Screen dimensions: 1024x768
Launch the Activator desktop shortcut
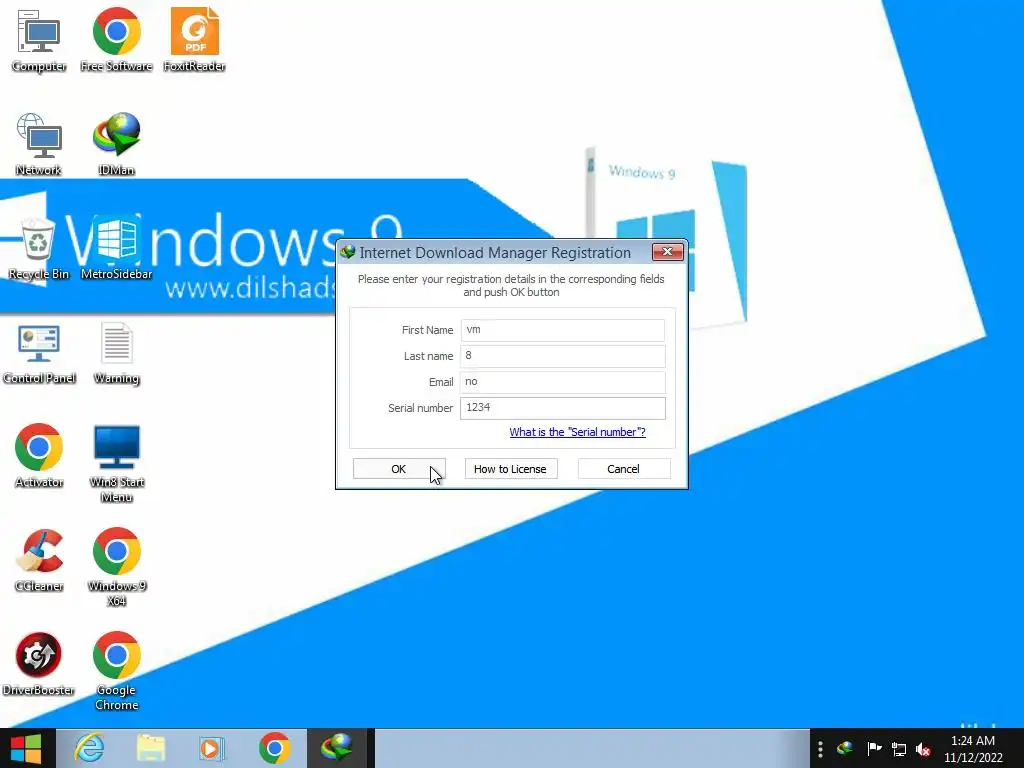click(x=39, y=456)
